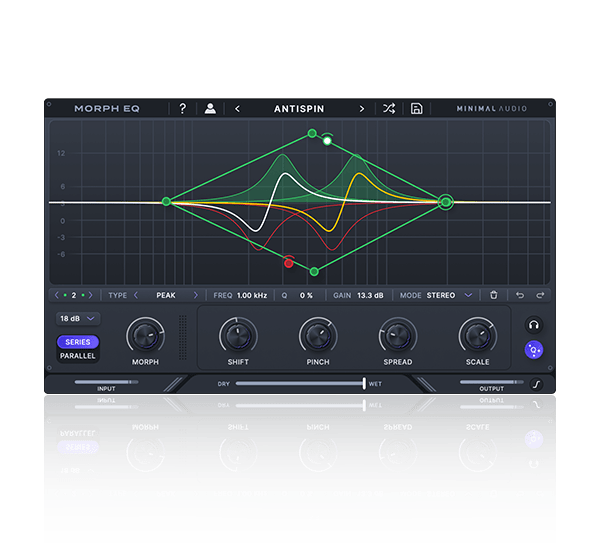600x543 pixels.
Task: Redo change with redo arrow
Action: click(540, 295)
